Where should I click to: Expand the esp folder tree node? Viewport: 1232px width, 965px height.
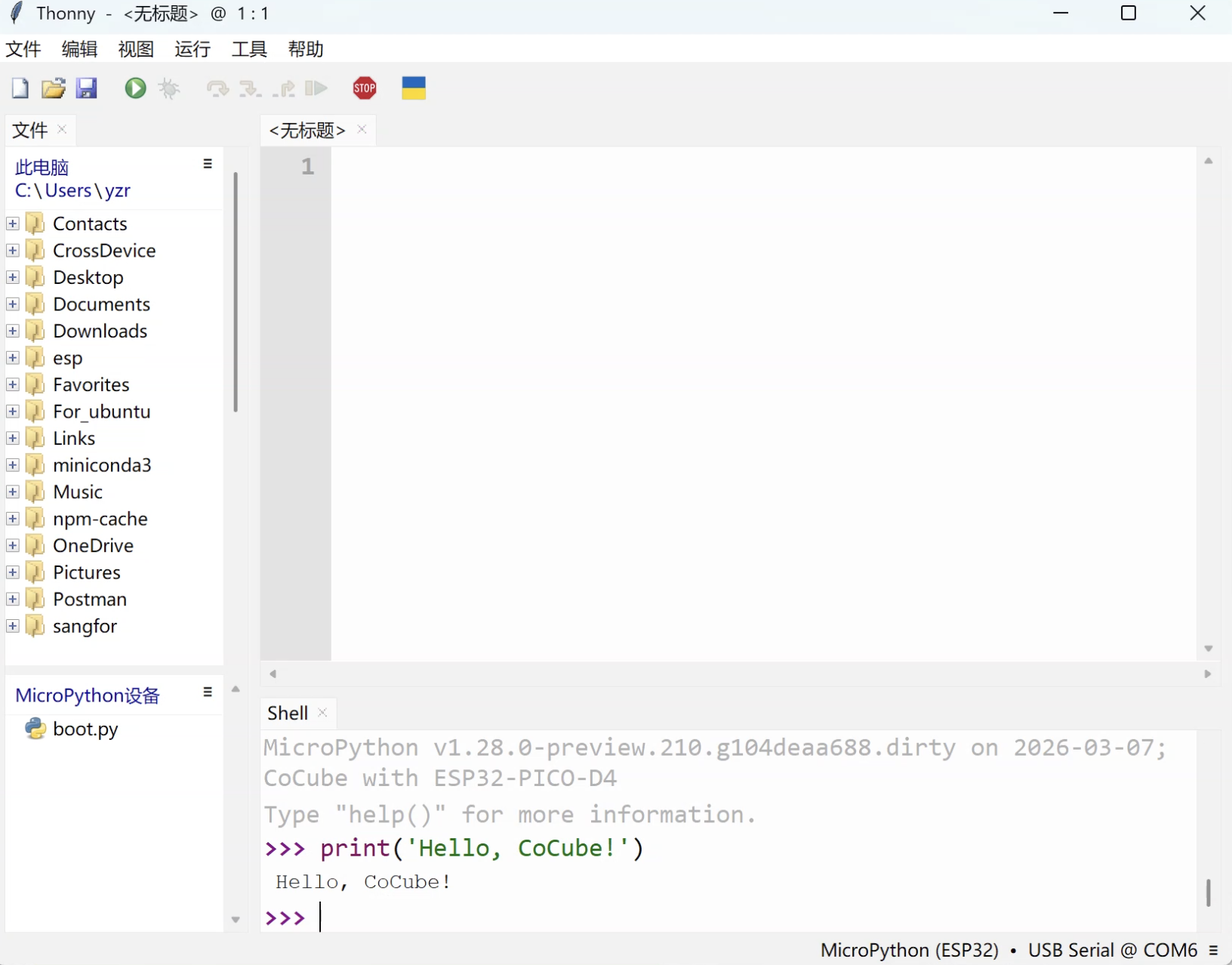(13, 358)
